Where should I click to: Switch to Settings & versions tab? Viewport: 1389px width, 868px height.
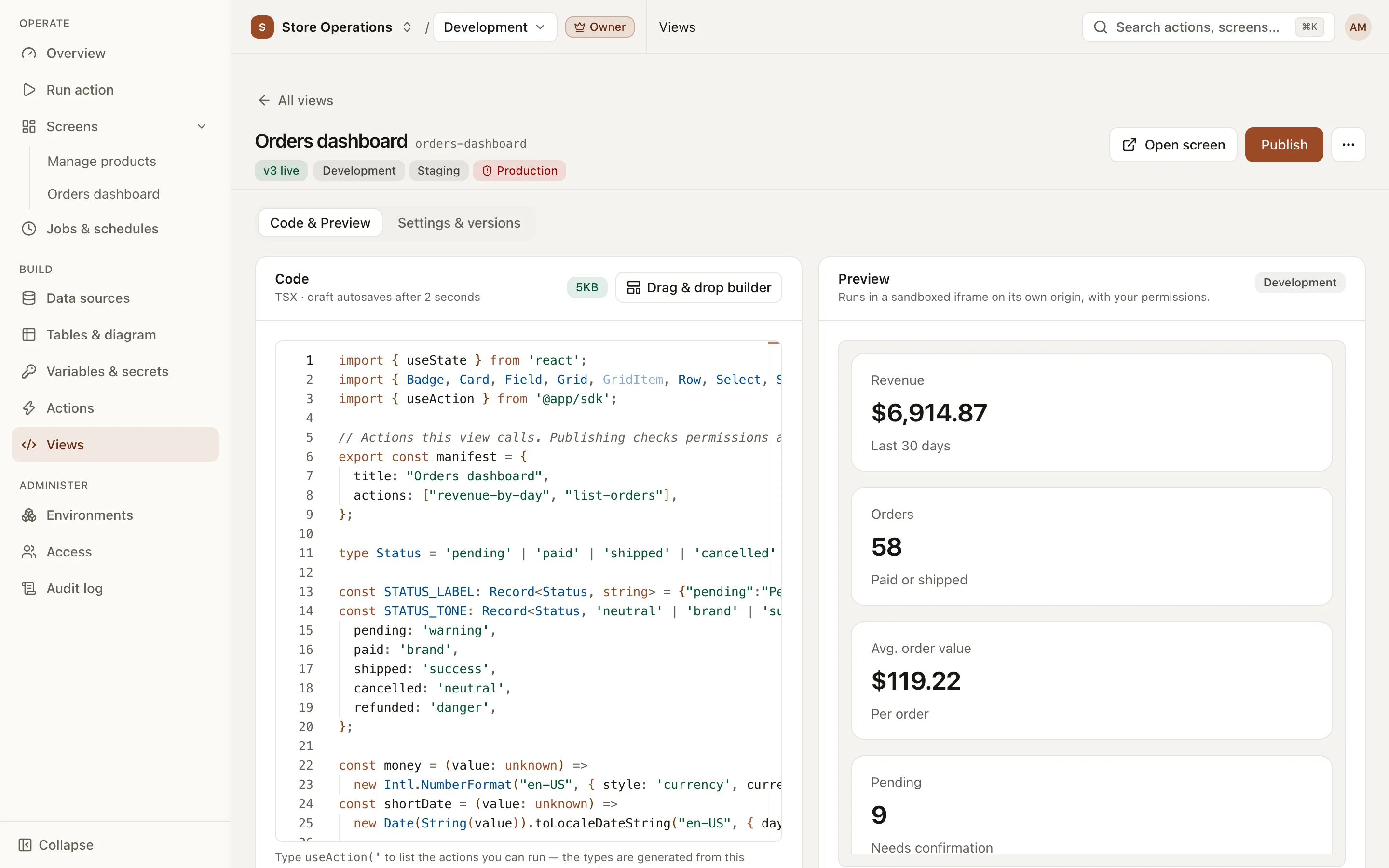(459, 223)
